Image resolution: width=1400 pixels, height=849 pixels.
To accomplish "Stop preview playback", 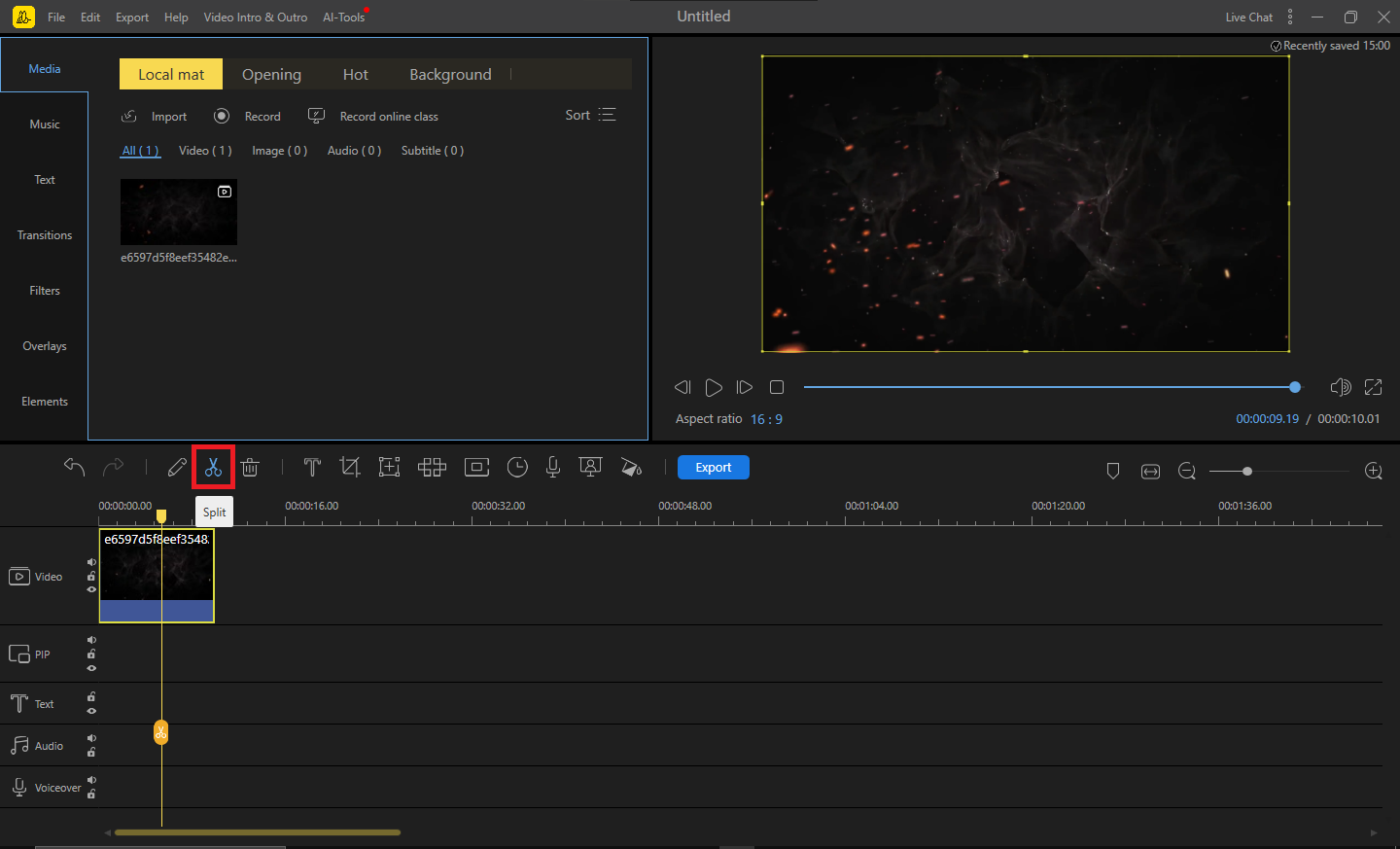I will coord(777,387).
